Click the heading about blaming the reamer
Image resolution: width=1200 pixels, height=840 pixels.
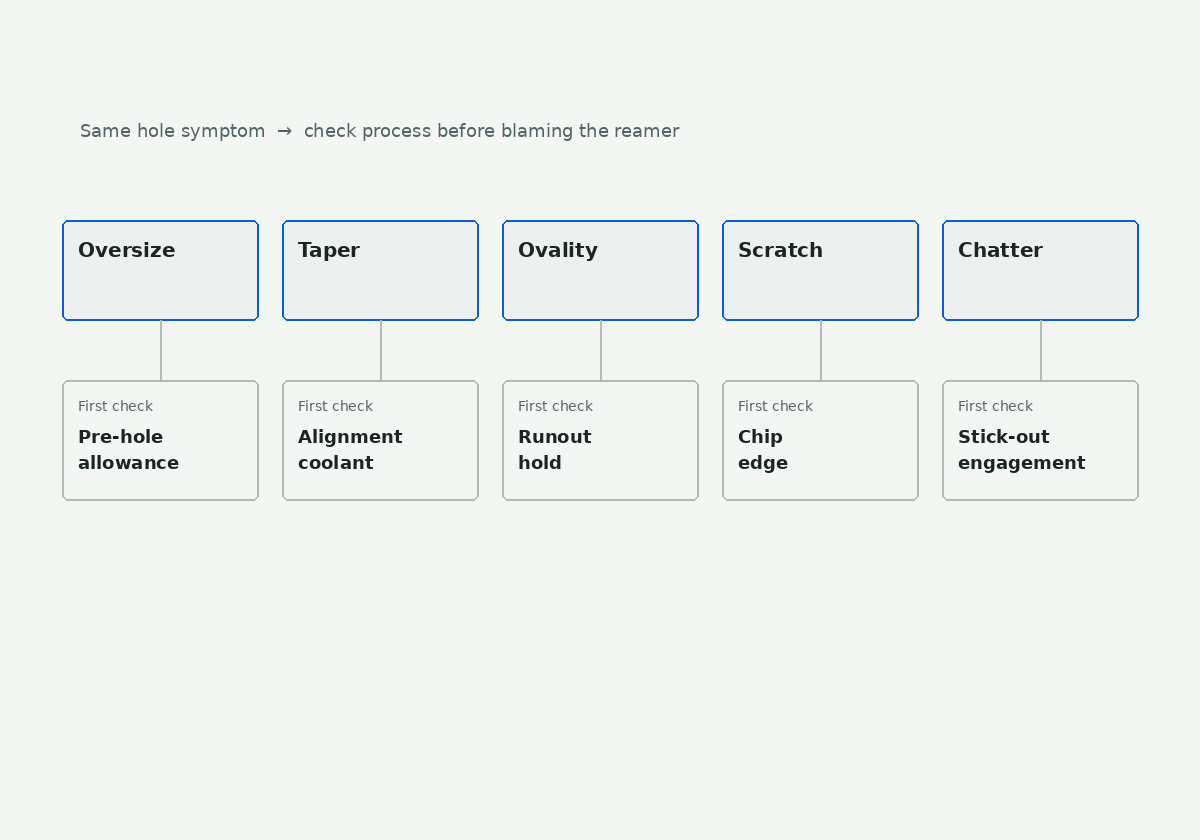pyautogui.click(x=379, y=131)
